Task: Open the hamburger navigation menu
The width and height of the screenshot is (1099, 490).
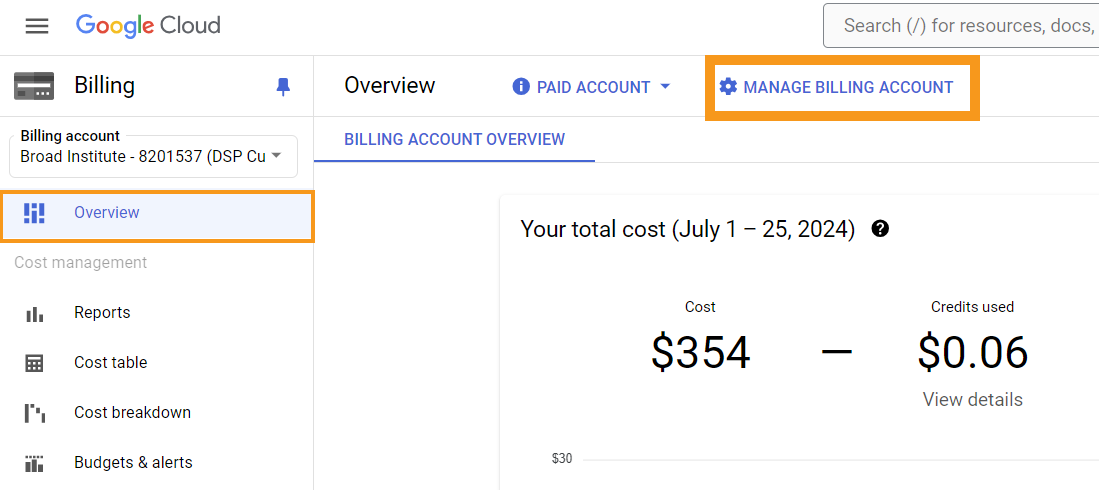Action: pos(37,27)
